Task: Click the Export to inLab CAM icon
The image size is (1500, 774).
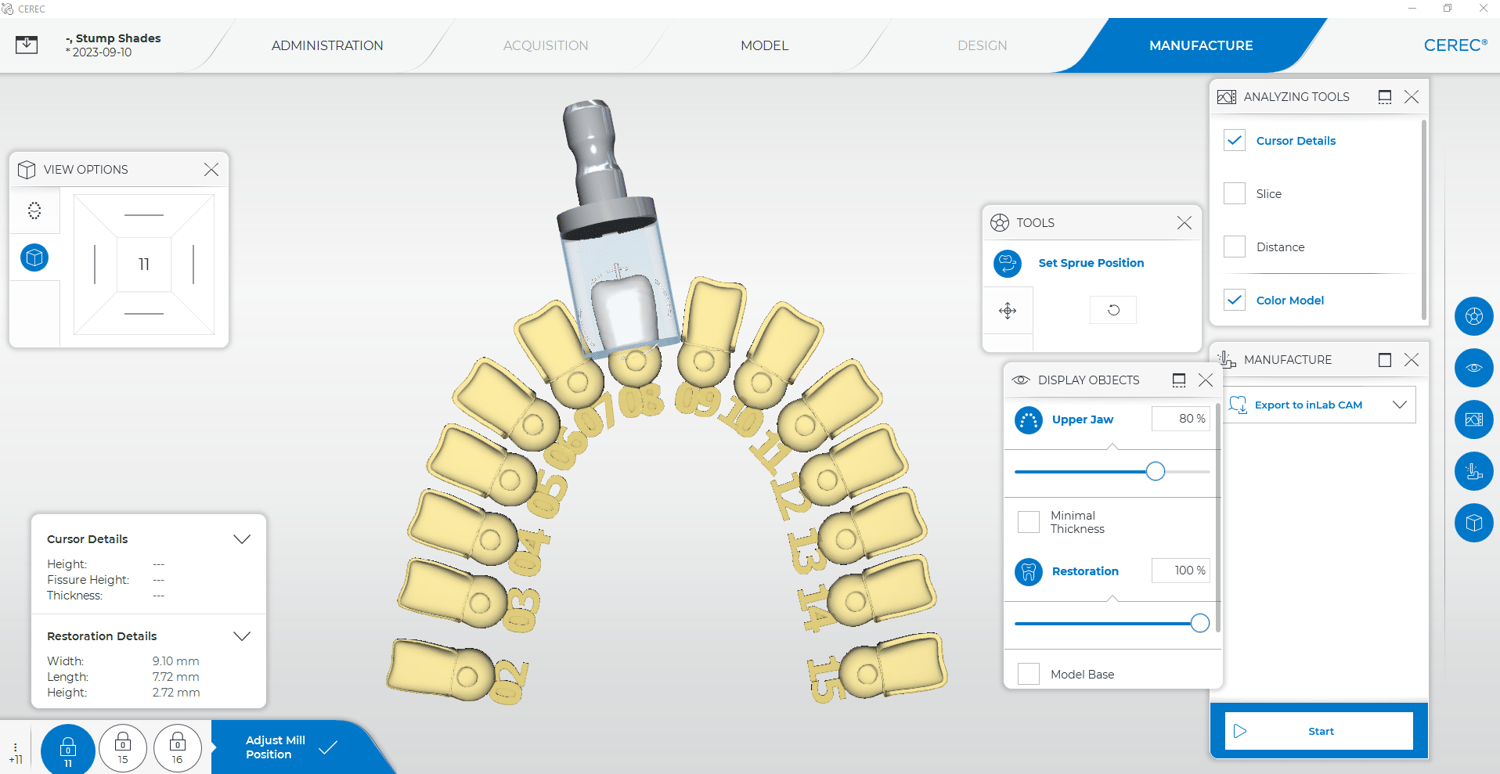Action: (1238, 405)
